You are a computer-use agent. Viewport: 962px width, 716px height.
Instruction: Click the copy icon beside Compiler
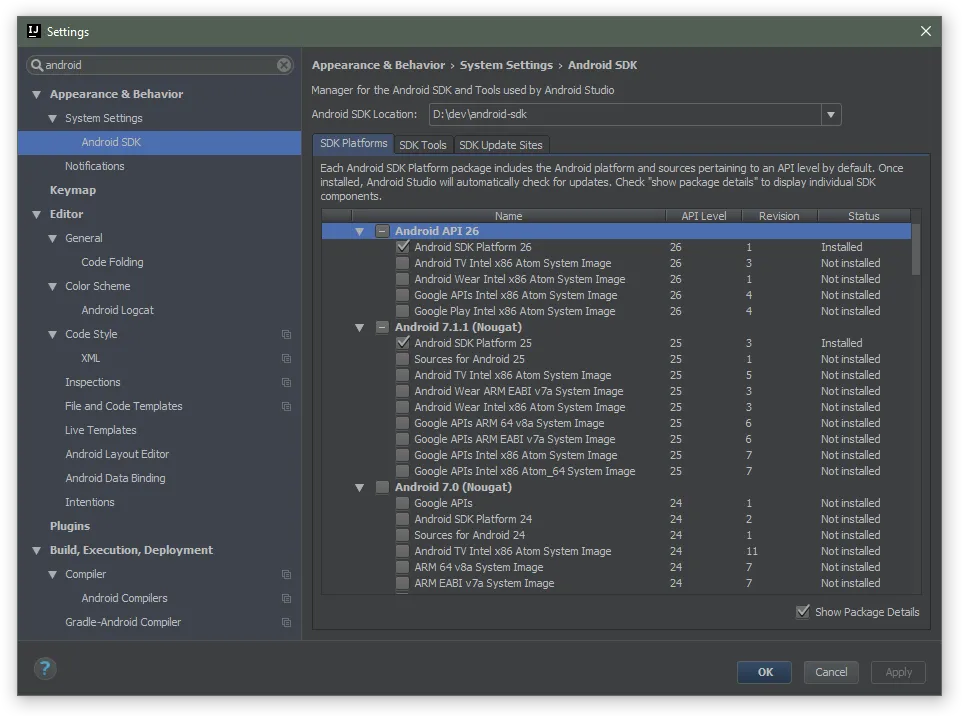286,575
